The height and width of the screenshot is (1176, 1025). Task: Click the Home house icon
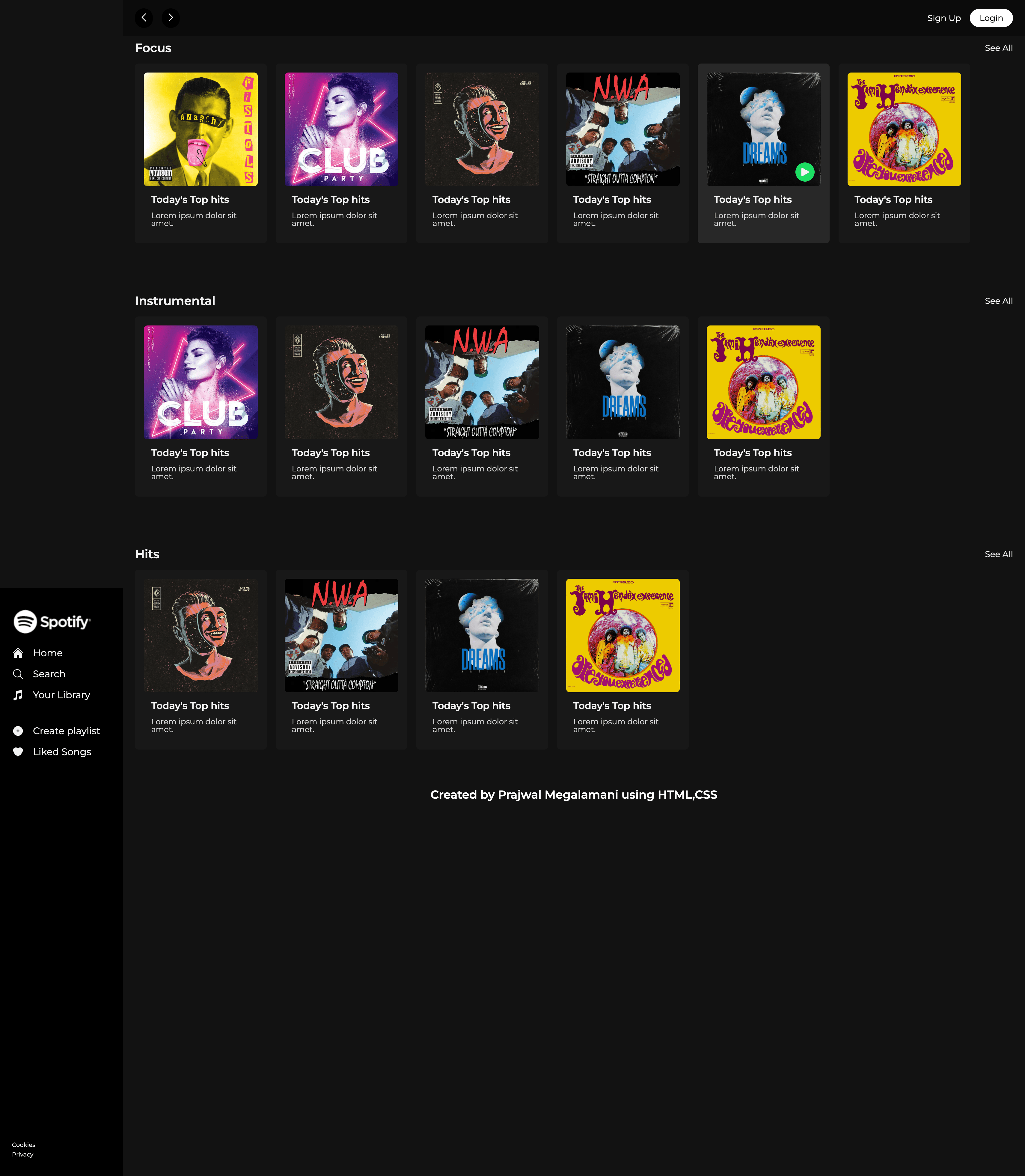point(18,653)
